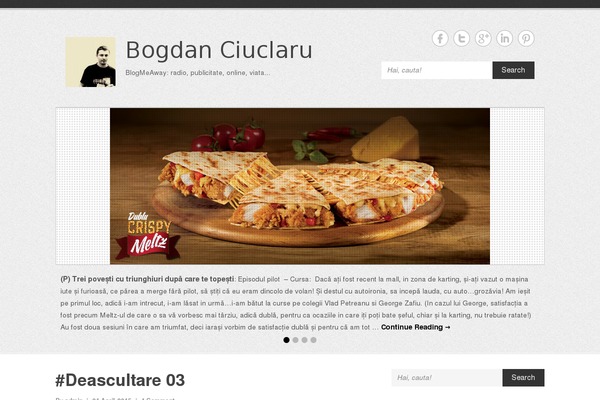Follow the Continue Reading link
The width and height of the screenshot is (600, 400).
pos(416,327)
